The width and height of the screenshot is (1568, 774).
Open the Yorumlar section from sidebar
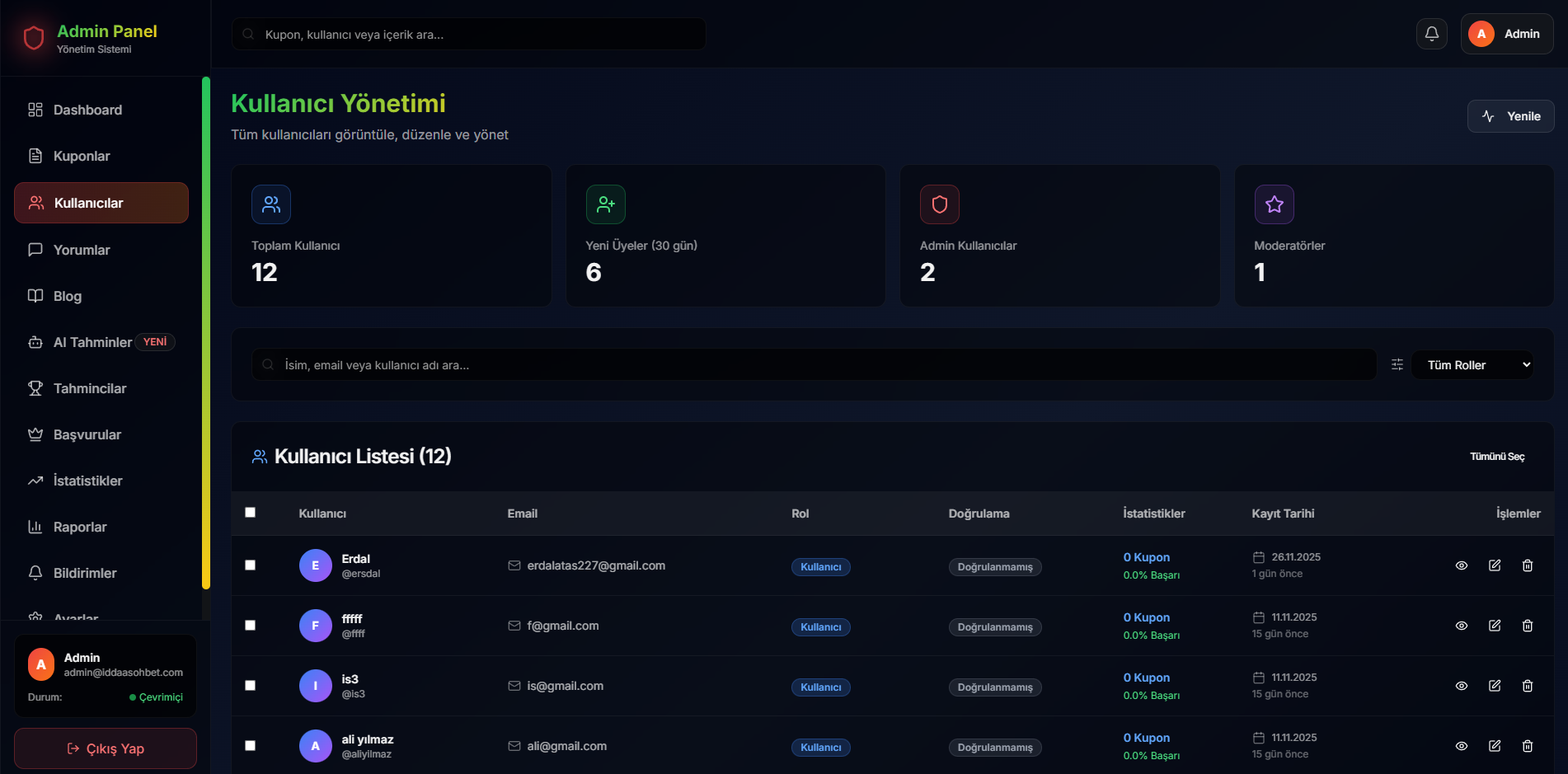80,250
